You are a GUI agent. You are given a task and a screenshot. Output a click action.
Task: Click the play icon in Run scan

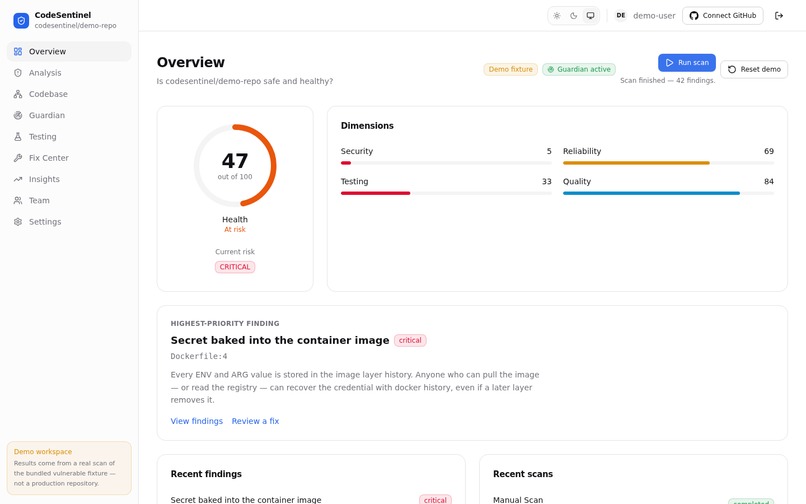point(669,63)
